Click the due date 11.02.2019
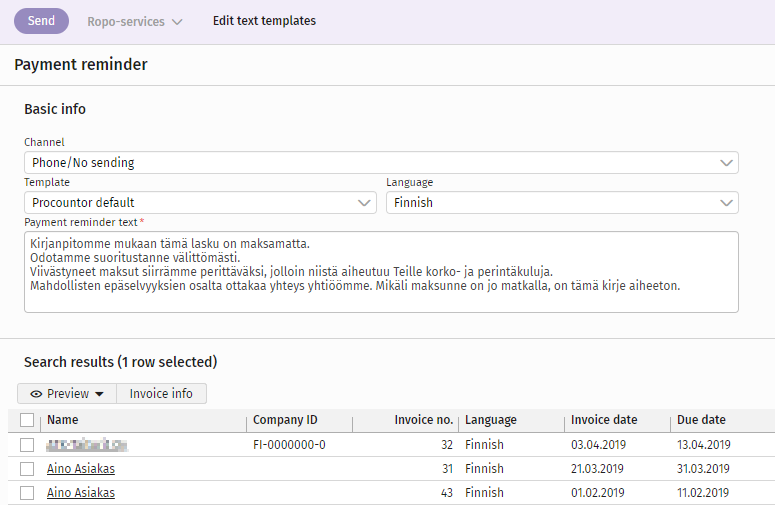 tap(703, 493)
